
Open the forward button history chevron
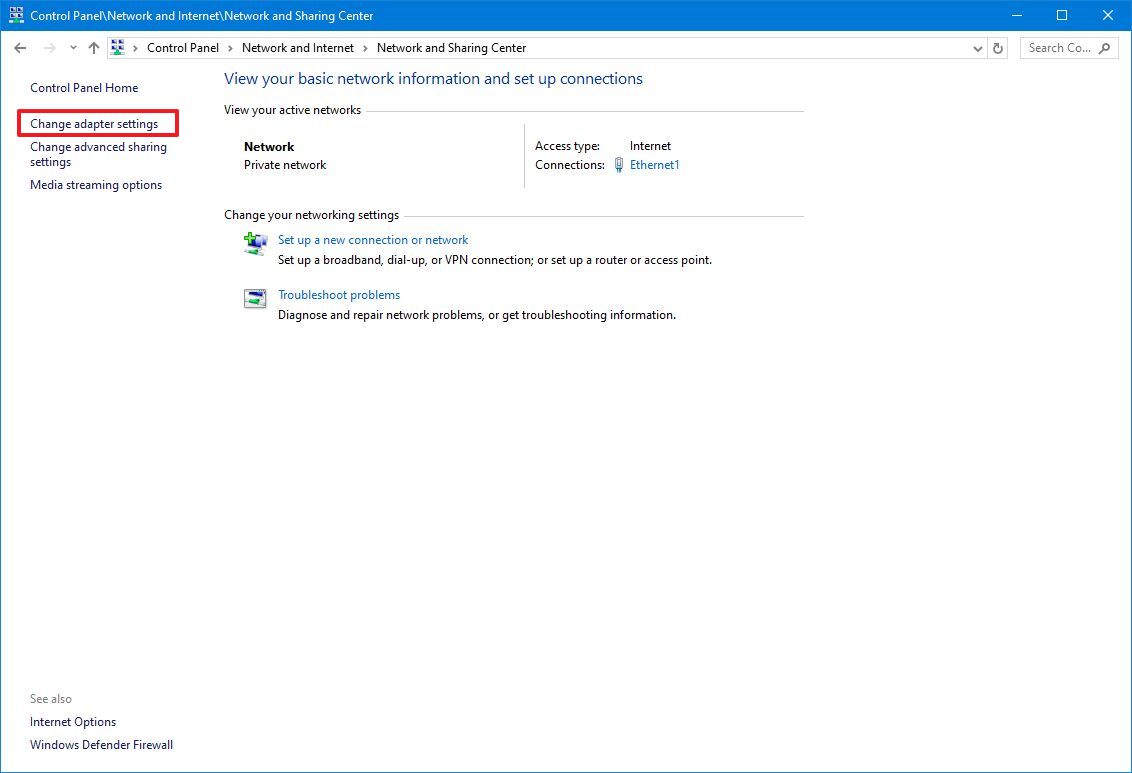point(72,47)
